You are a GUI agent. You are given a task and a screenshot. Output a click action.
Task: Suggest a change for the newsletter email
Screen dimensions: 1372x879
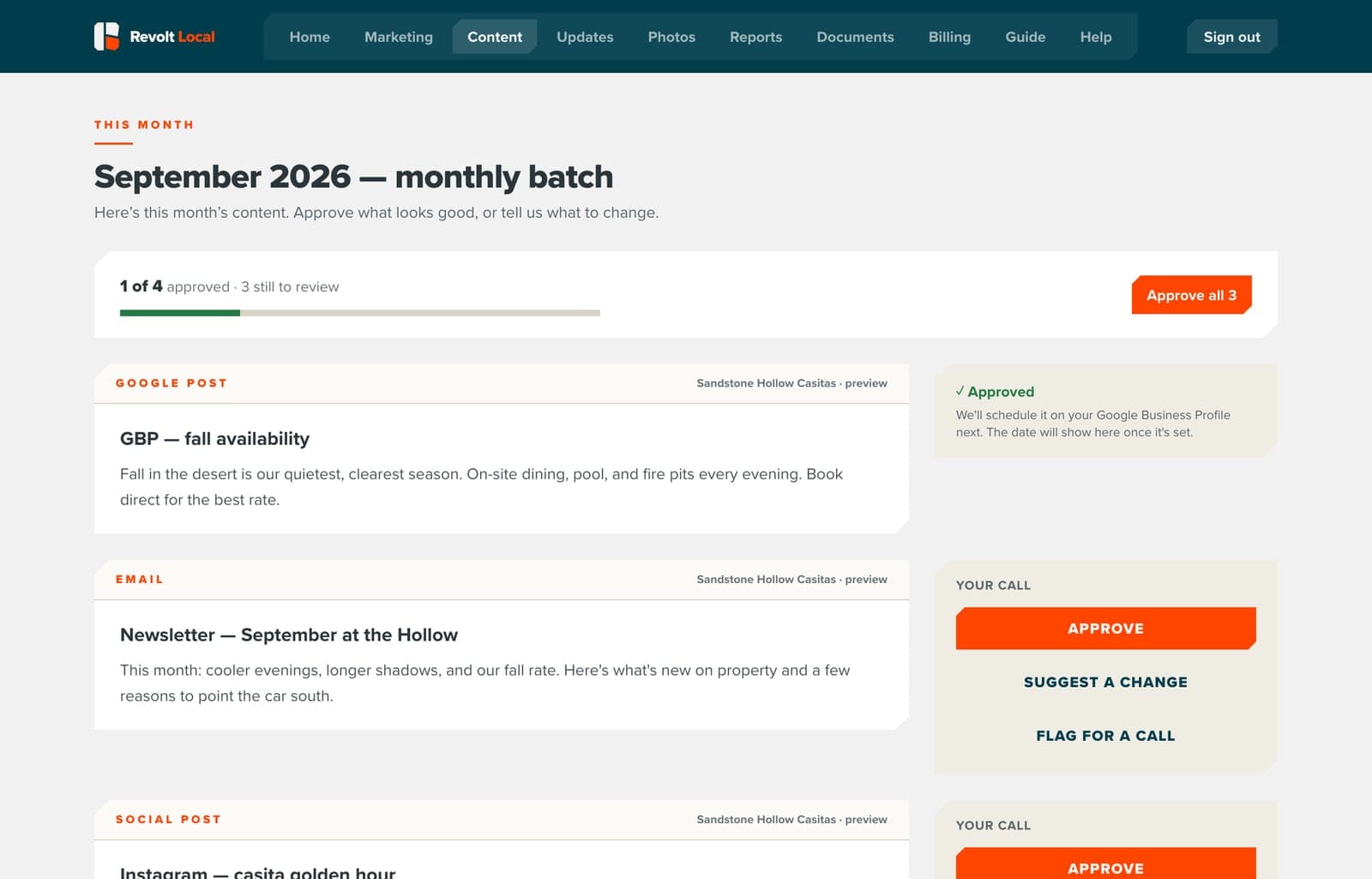coord(1105,682)
